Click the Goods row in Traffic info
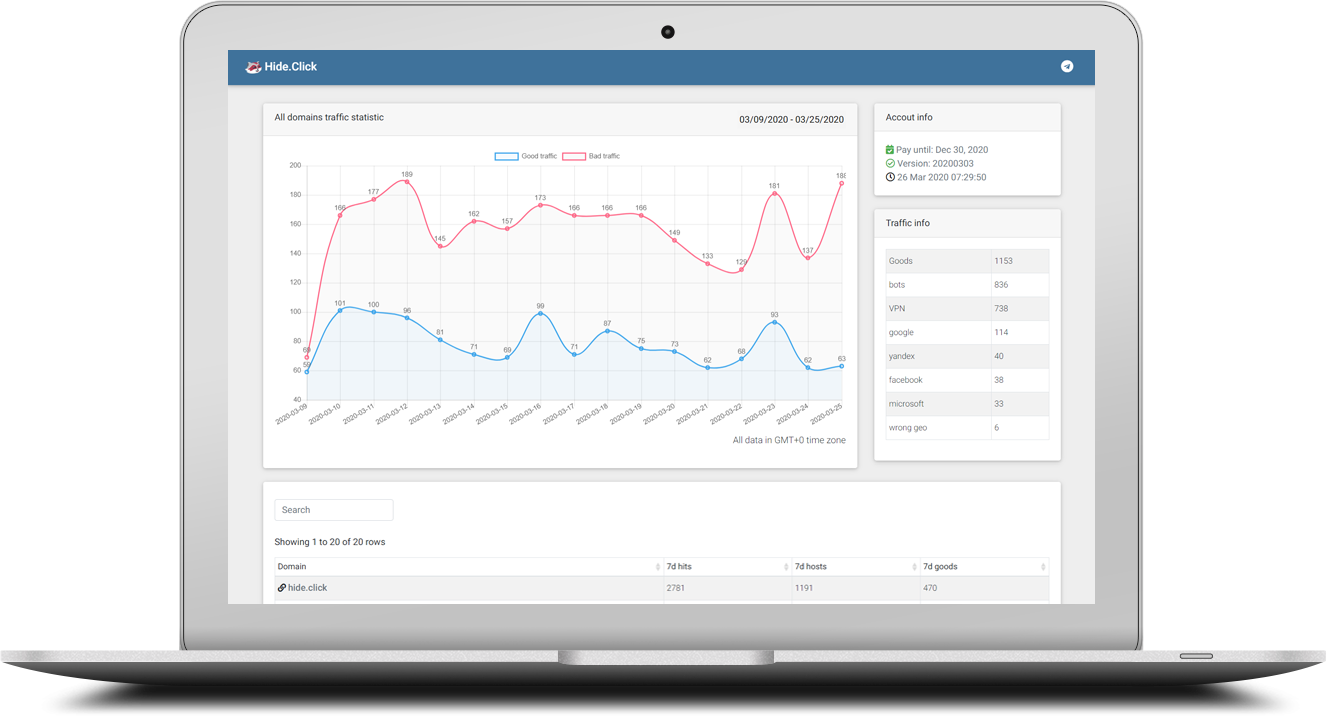This screenshot has width=1327, height=716. click(x=967, y=261)
